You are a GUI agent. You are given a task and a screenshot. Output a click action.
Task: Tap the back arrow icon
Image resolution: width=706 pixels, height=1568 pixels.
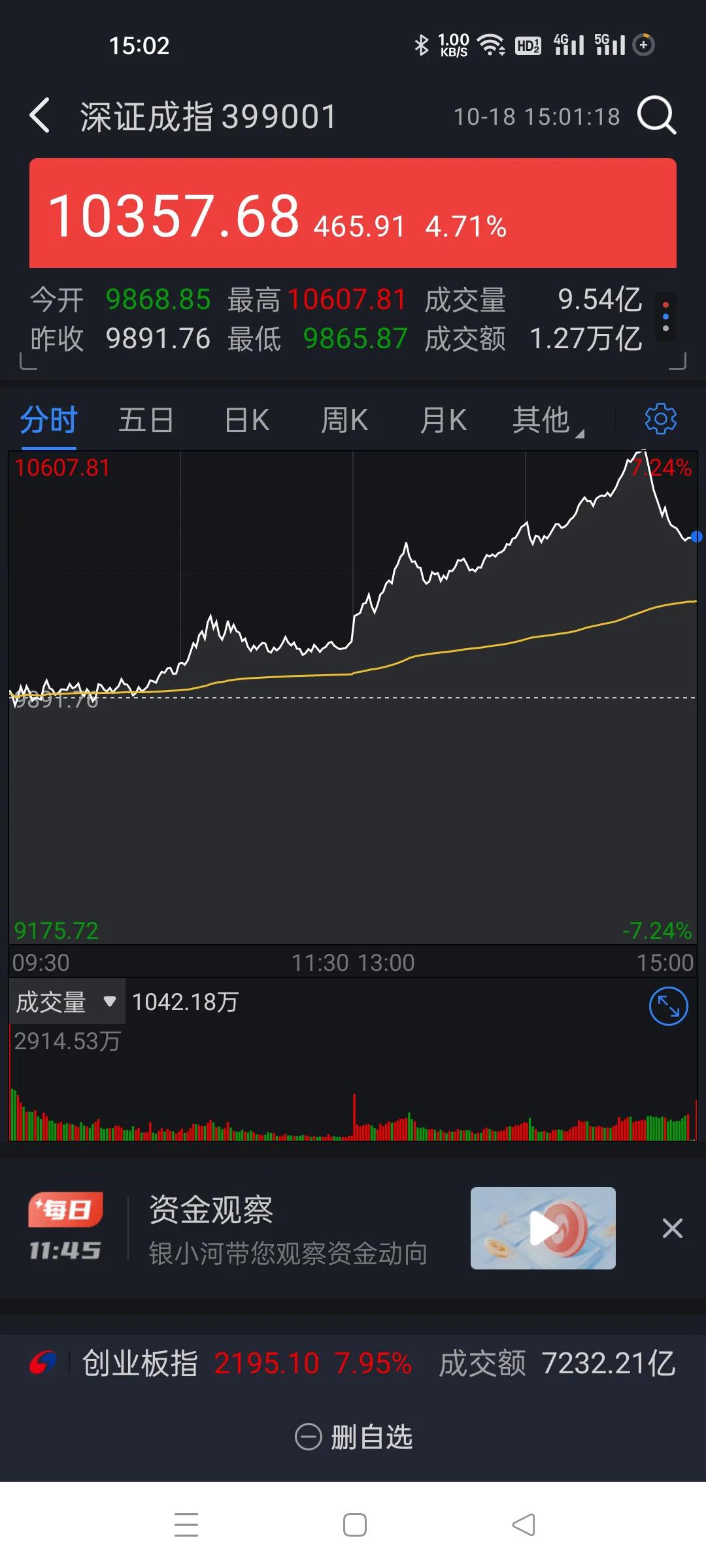(40, 116)
